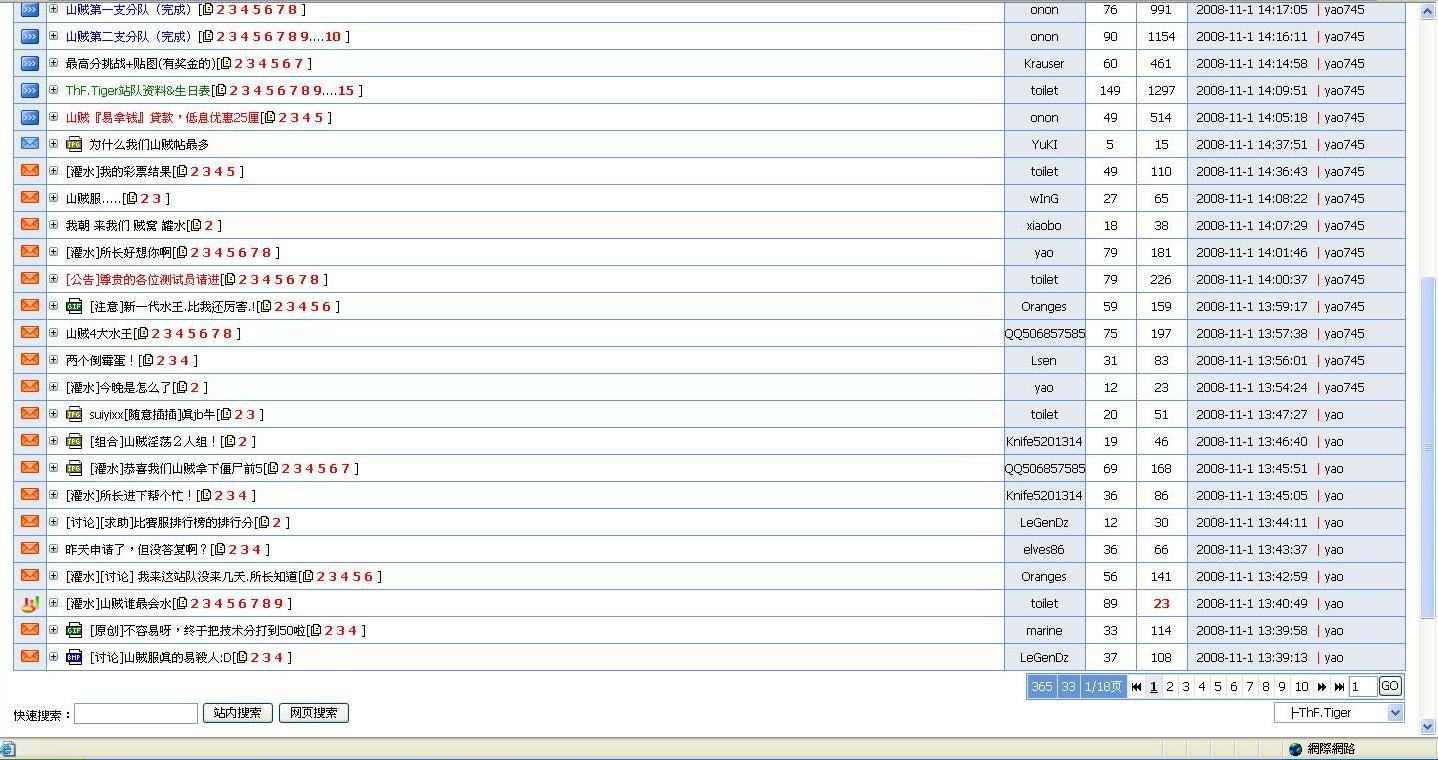Go to page 5 in the pagination bar
Image resolution: width=1438 pixels, height=760 pixels.
1217,687
